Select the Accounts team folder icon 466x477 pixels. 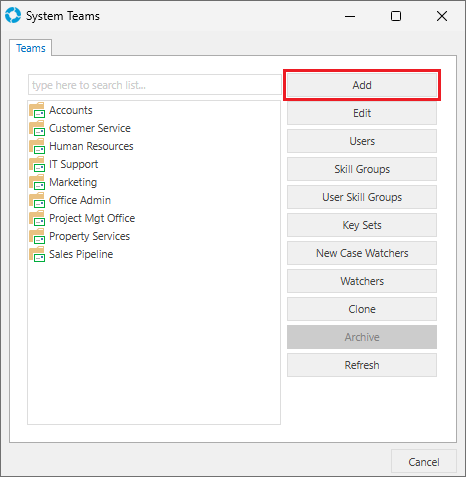37,110
